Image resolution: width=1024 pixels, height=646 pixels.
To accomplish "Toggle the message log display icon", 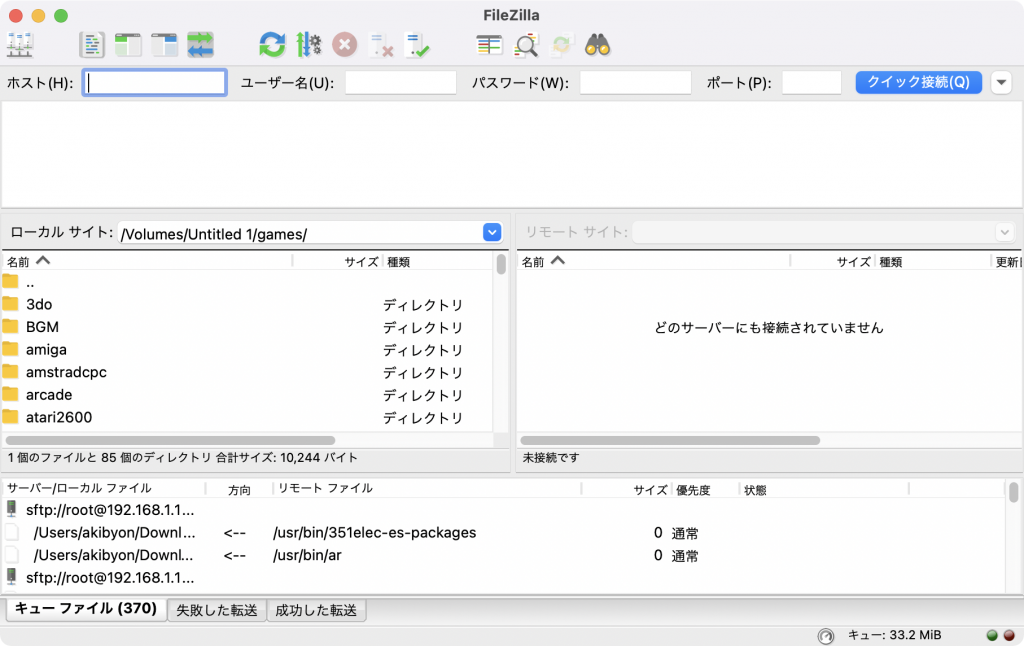I will tap(92, 45).
